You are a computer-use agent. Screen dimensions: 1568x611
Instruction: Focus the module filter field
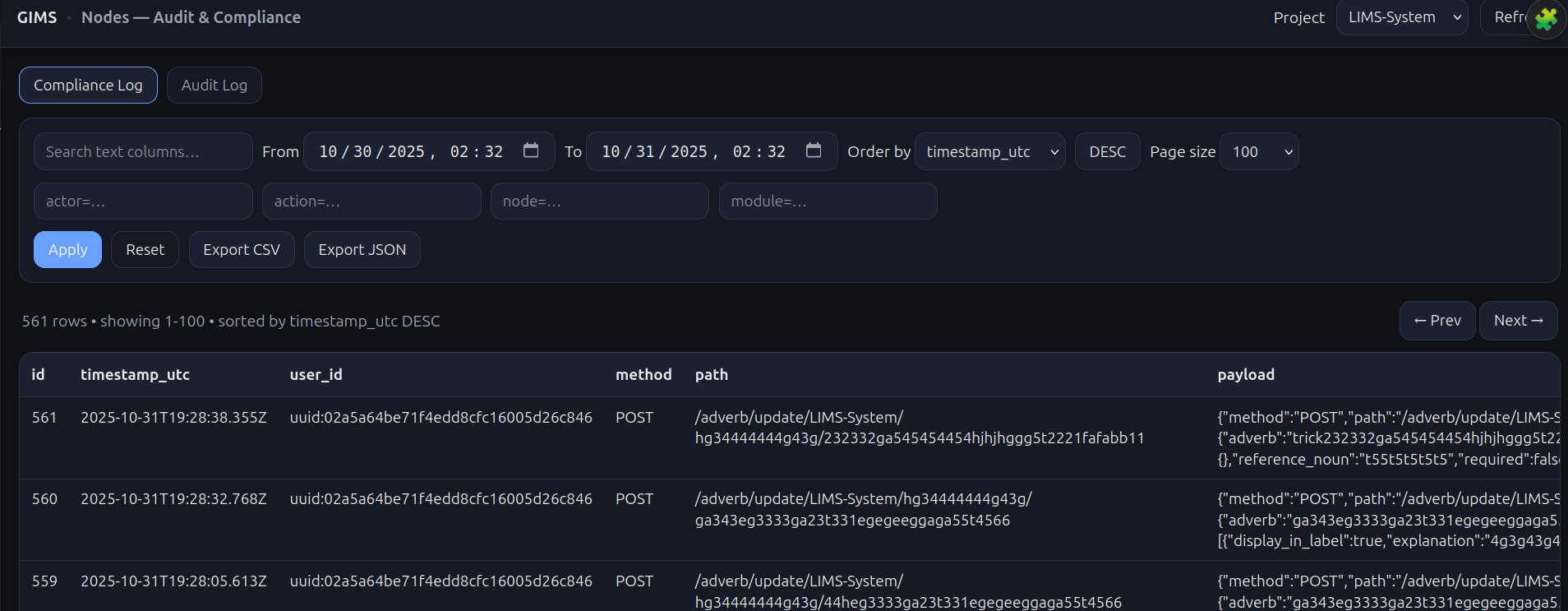click(828, 201)
